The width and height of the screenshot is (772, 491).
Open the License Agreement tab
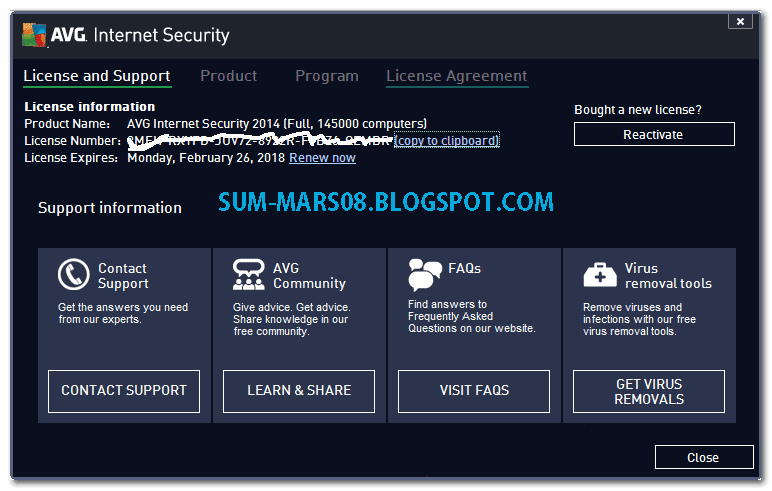click(x=456, y=76)
